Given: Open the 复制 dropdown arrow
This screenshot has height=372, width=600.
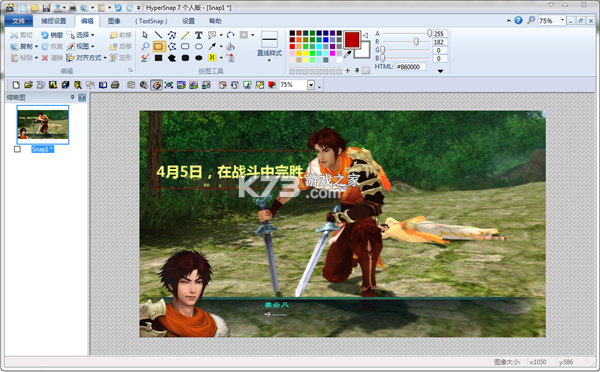Looking at the screenshot, I should click(36, 47).
